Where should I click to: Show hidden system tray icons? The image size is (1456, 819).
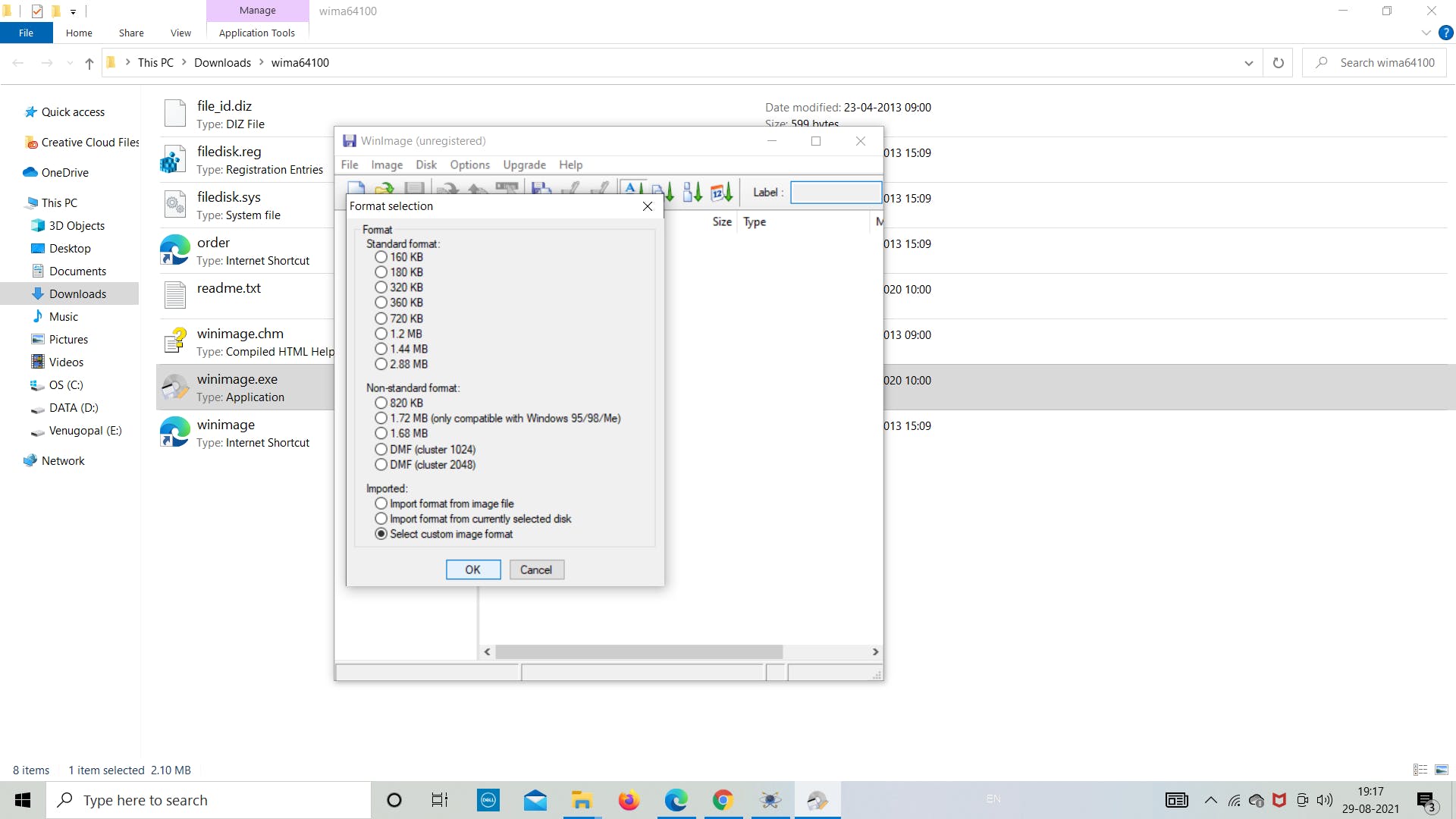pyautogui.click(x=1211, y=800)
